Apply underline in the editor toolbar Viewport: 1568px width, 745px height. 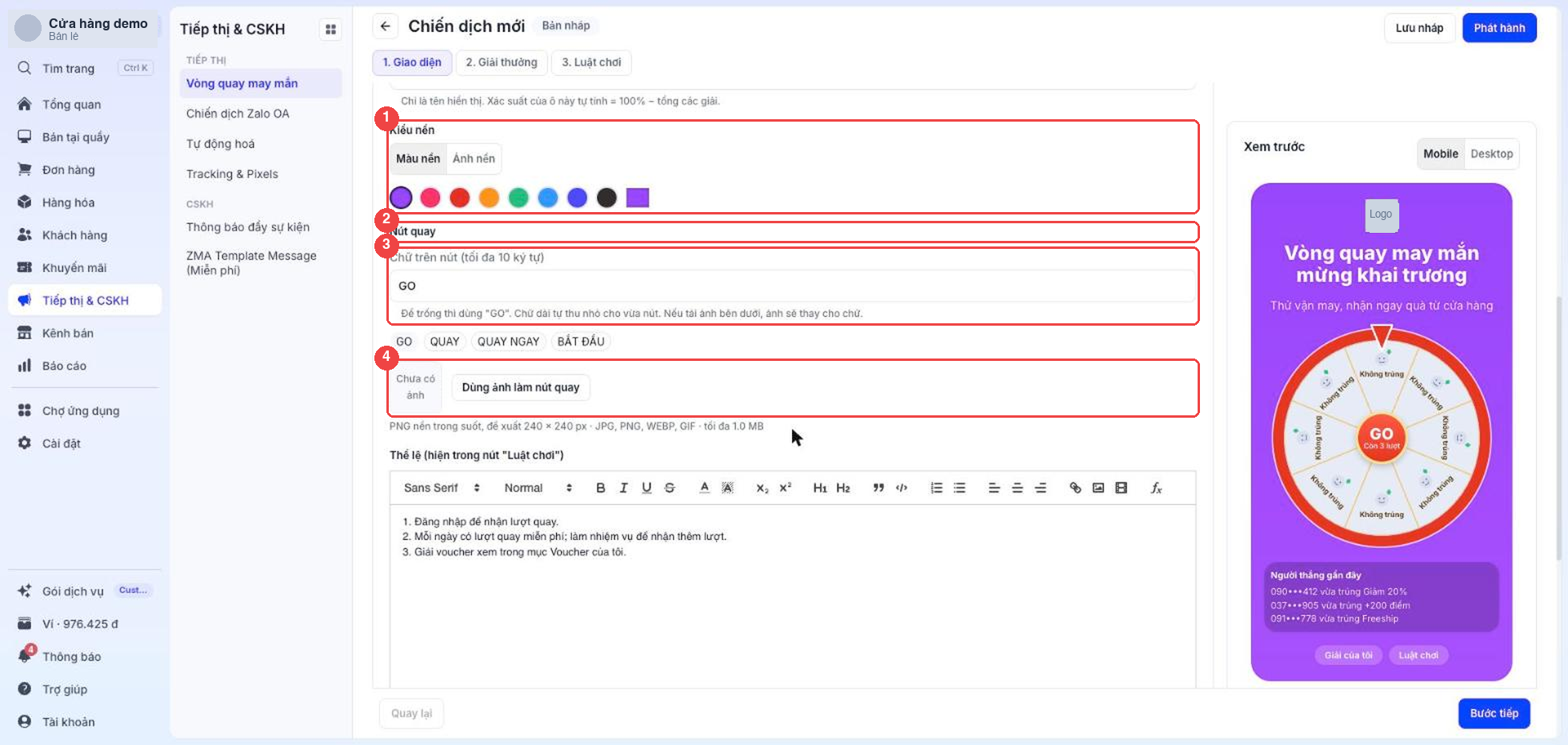coord(646,488)
